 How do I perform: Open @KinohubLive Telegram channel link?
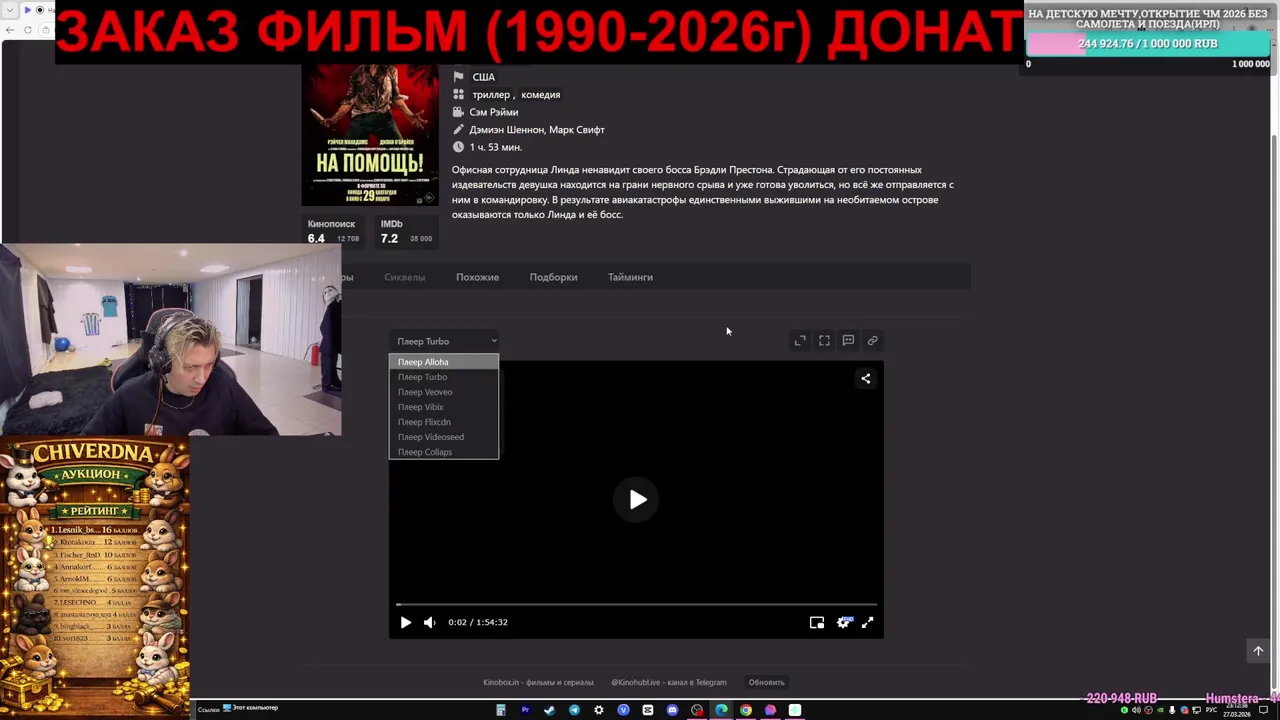coord(669,682)
